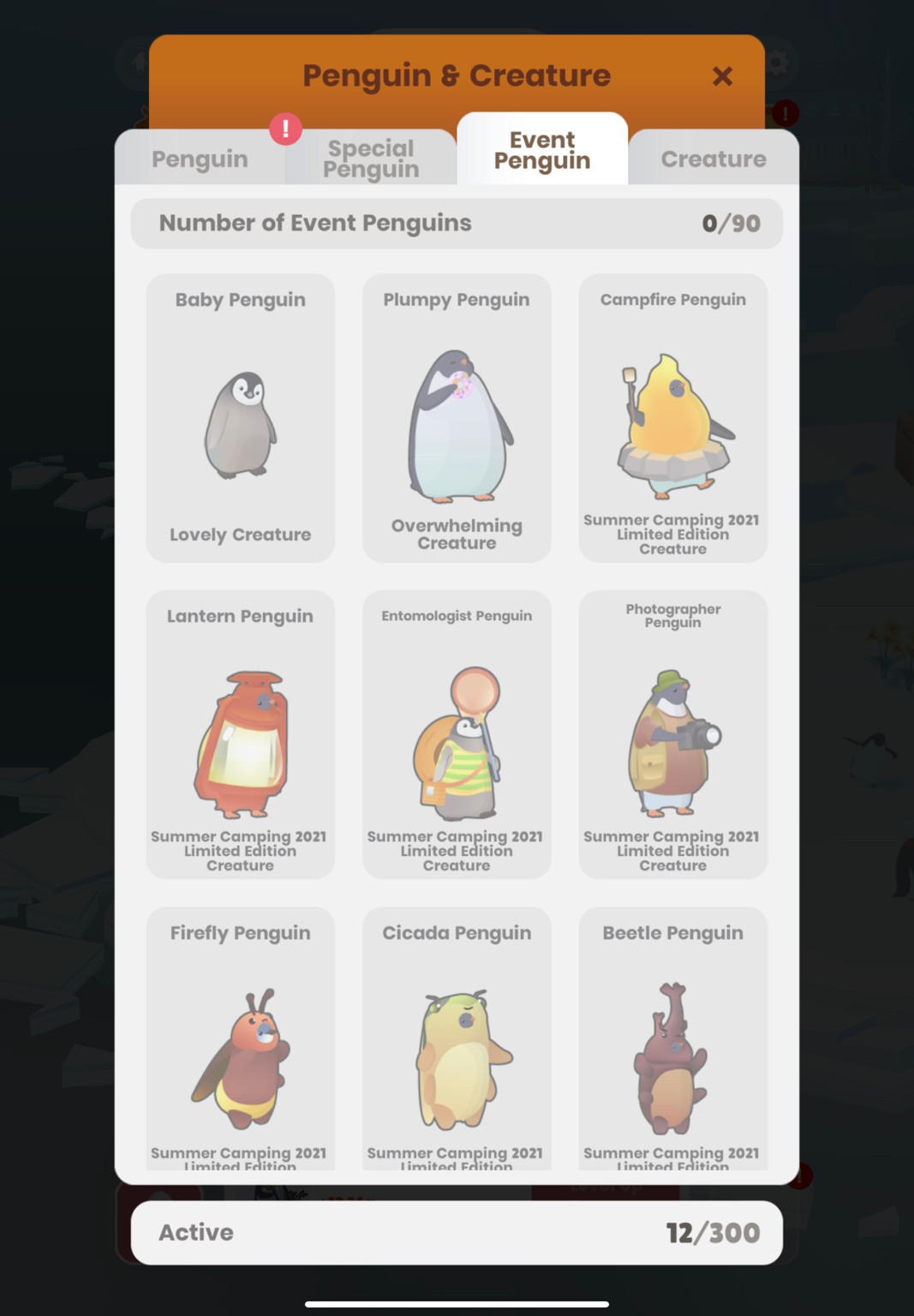The width and height of the screenshot is (914, 1316).
Task: Close the Penguin & Creature dialog
Action: click(x=722, y=76)
